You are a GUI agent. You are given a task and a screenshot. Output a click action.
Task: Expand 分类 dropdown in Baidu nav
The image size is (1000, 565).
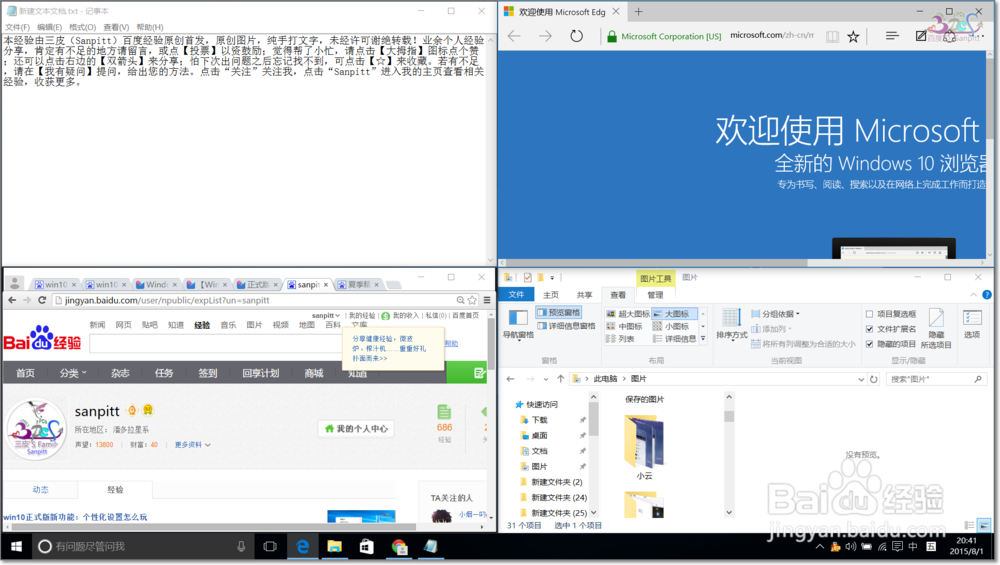[x=73, y=373]
